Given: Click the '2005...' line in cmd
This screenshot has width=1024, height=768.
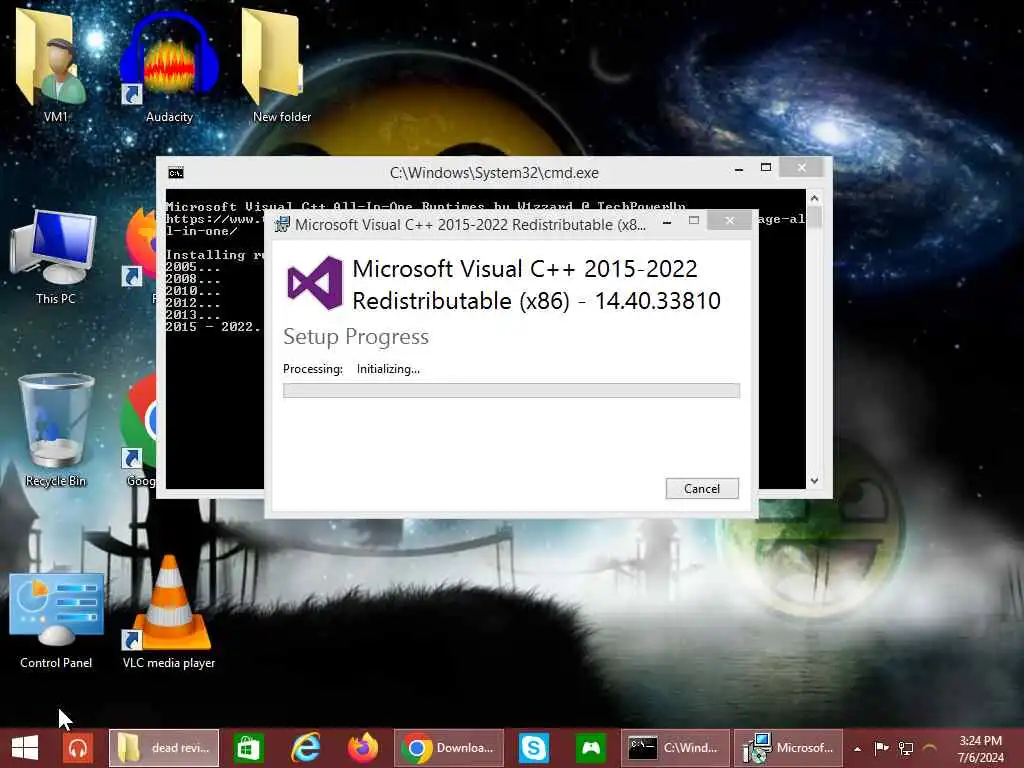Looking at the screenshot, I should click(x=193, y=266).
